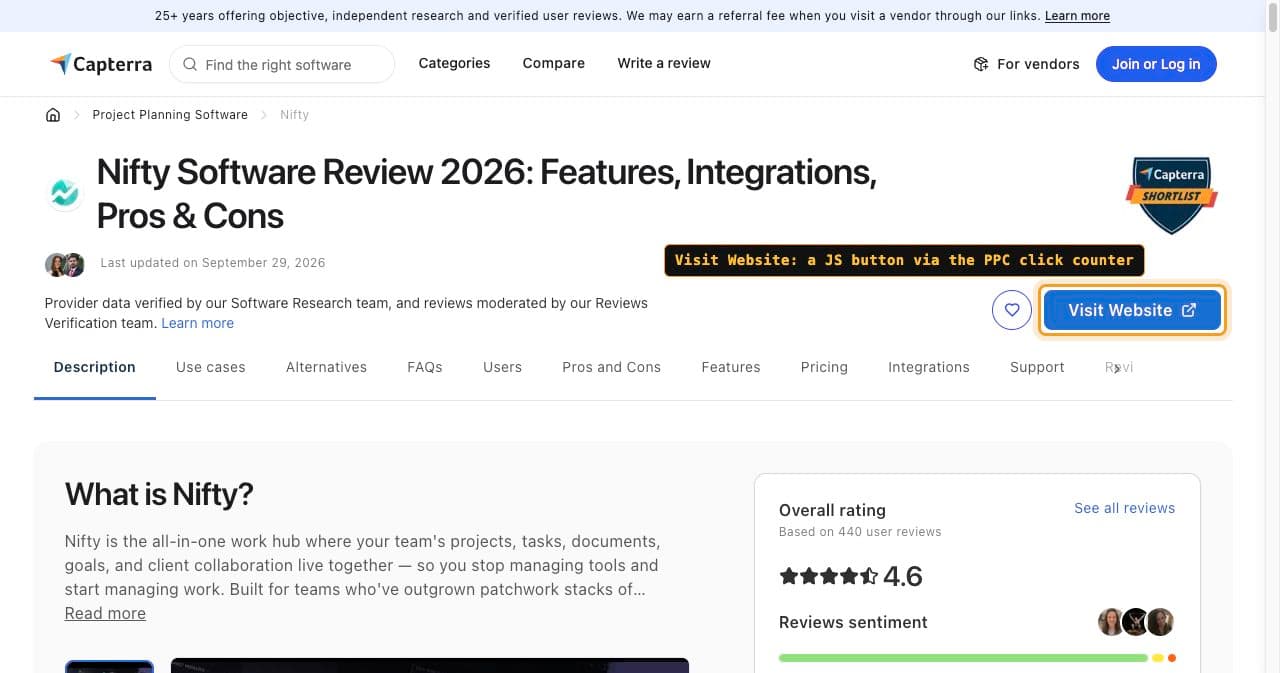Open the Features tab
The width and height of the screenshot is (1280, 673).
731,367
